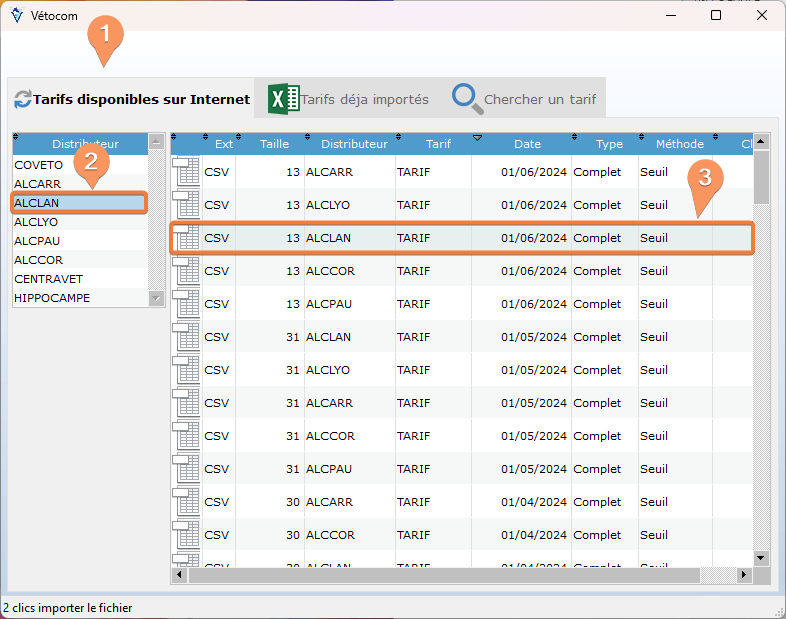Click the Distributeur header of the left list
The width and height of the screenshot is (786, 619).
pos(81,144)
